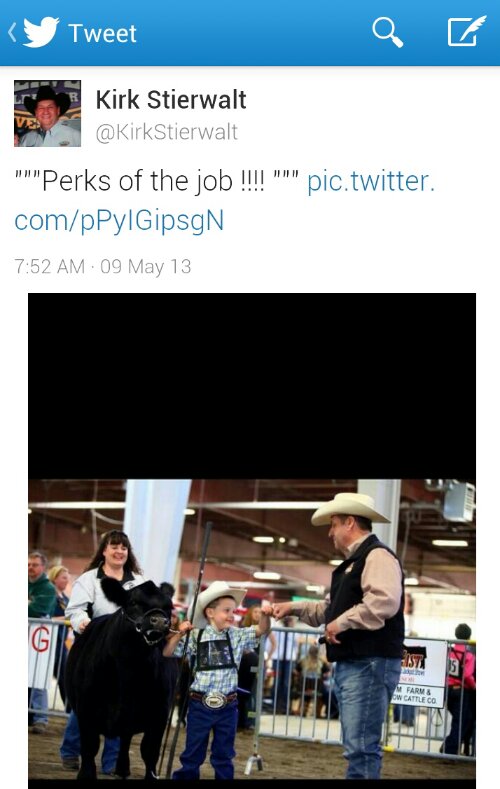This screenshot has width=500, height=789.
Task: Tap the back chevron in header
Action: 12,33
